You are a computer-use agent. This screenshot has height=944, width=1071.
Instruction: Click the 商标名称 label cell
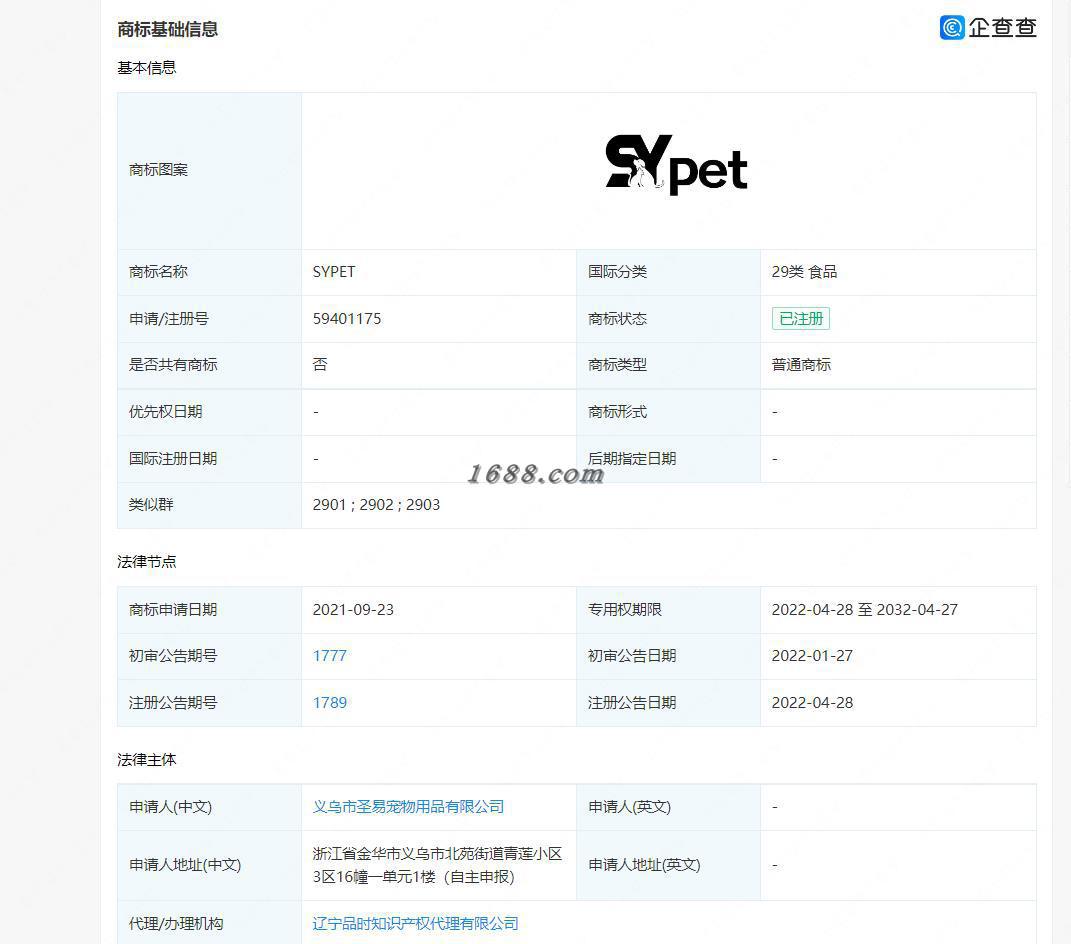[209, 272]
